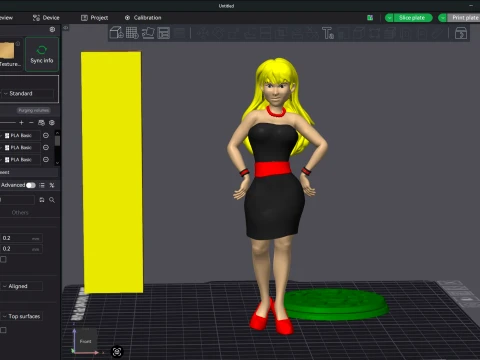Screen dimensions: 480x360
Task: Select the Cut tool in the toolbar
Action: [x=265, y=33]
